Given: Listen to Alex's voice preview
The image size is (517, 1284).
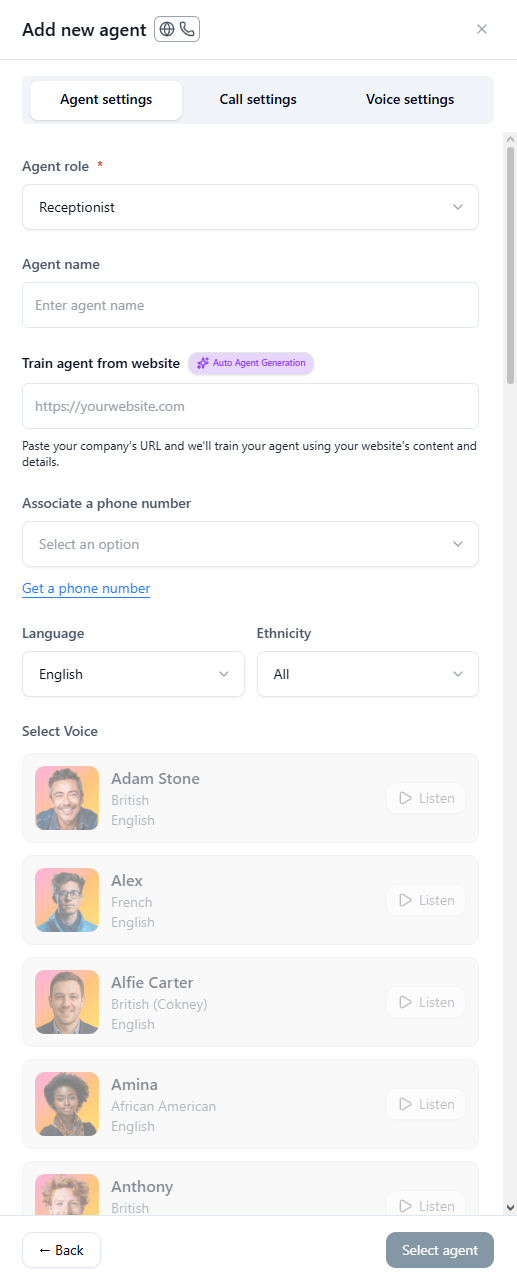Looking at the screenshot, I should (426, 900).
